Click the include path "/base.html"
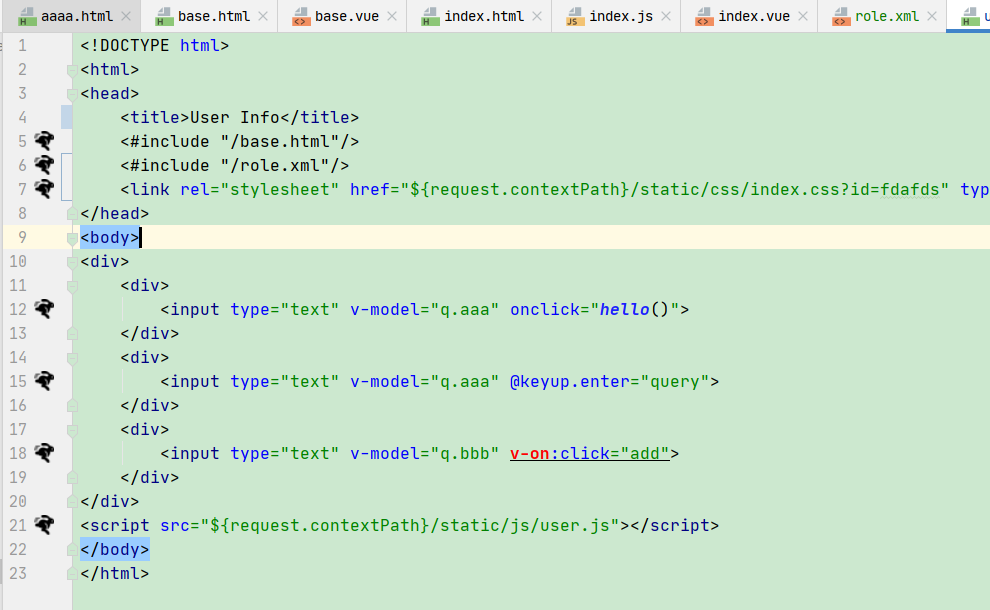Screen dimensions: 990x610 [280, 141]
